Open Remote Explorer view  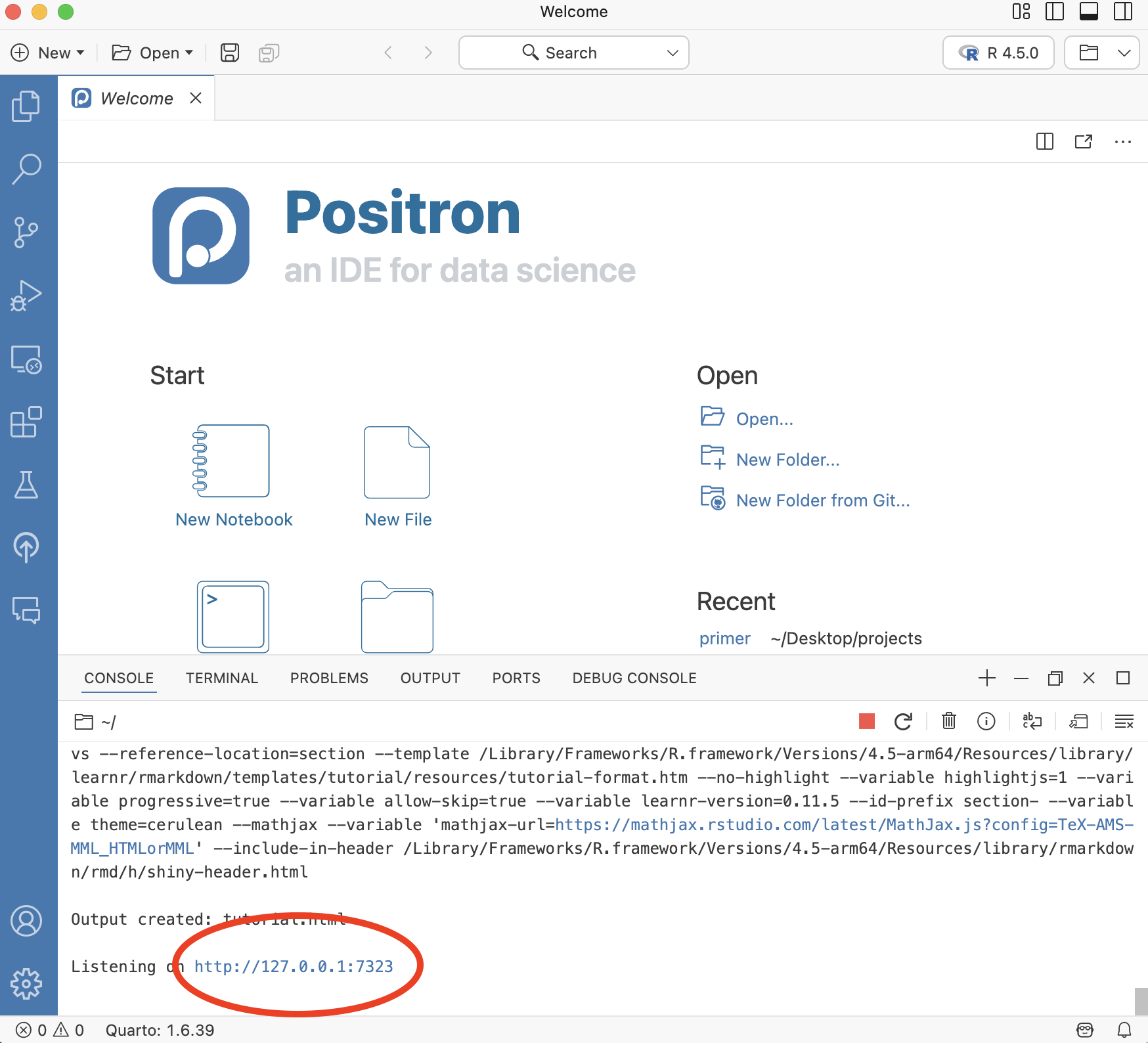(26, 359)
